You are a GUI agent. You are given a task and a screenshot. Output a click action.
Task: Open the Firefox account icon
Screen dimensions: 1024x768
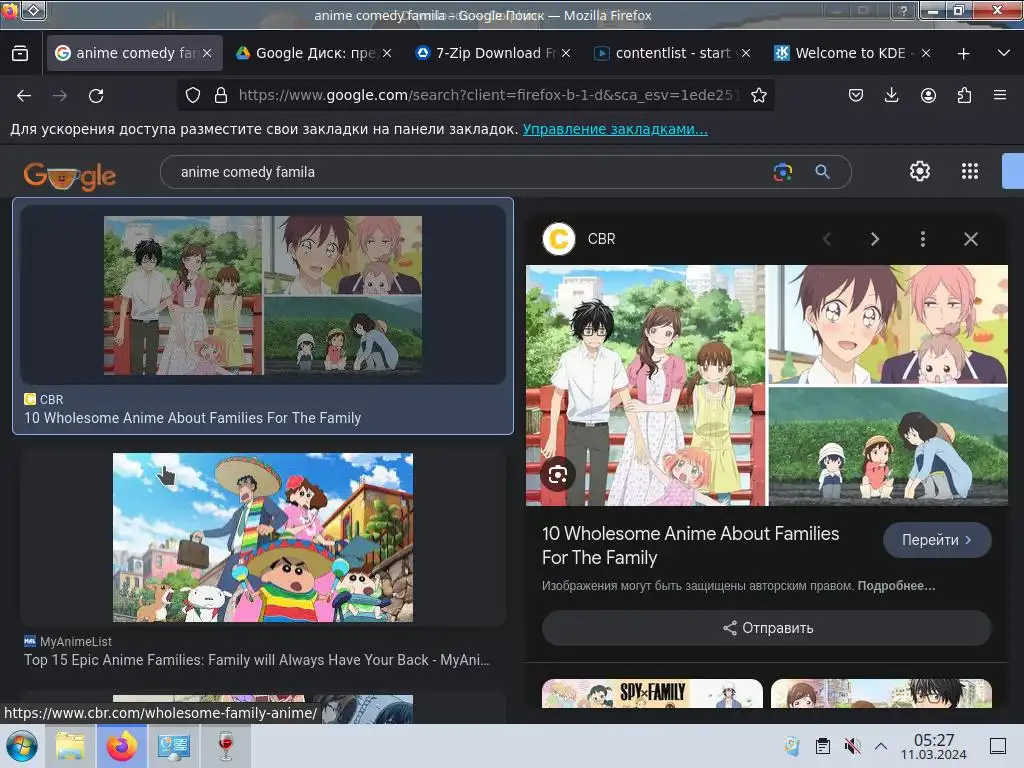coord(928,95)
